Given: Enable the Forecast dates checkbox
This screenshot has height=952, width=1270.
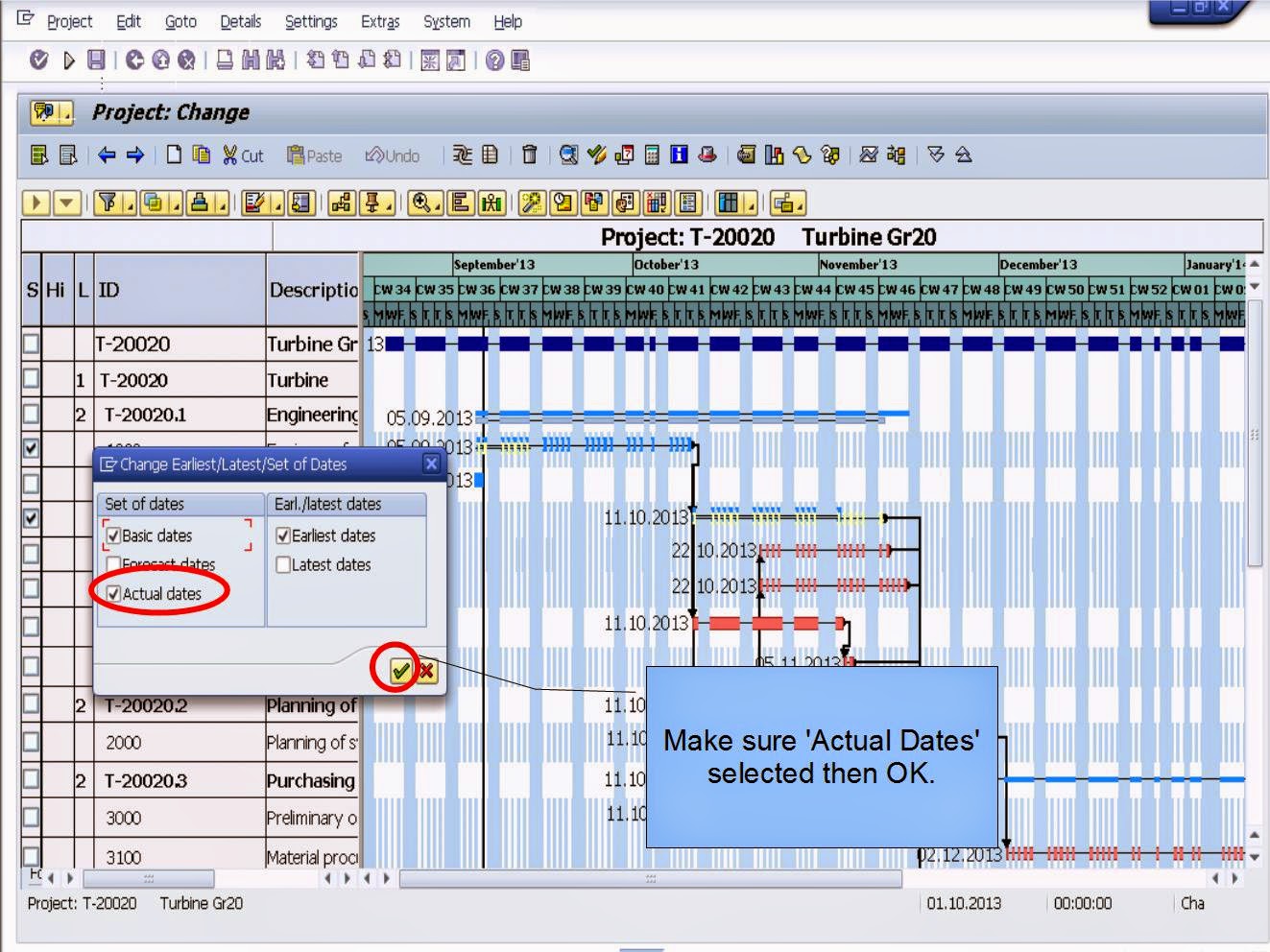Looking at the screenshot, I should pos(114,564).
